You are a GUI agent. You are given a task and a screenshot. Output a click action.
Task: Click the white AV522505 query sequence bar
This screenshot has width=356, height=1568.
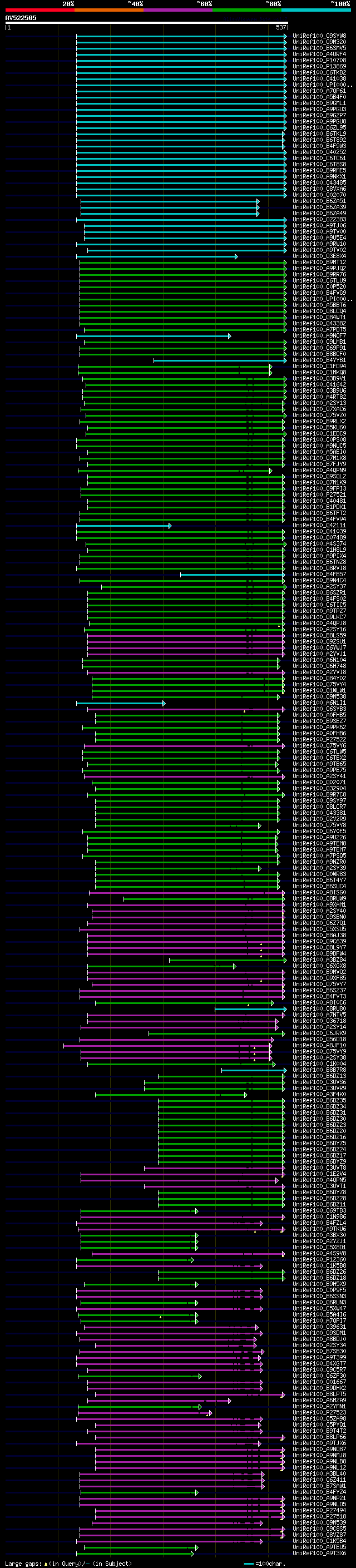(147, 22)
